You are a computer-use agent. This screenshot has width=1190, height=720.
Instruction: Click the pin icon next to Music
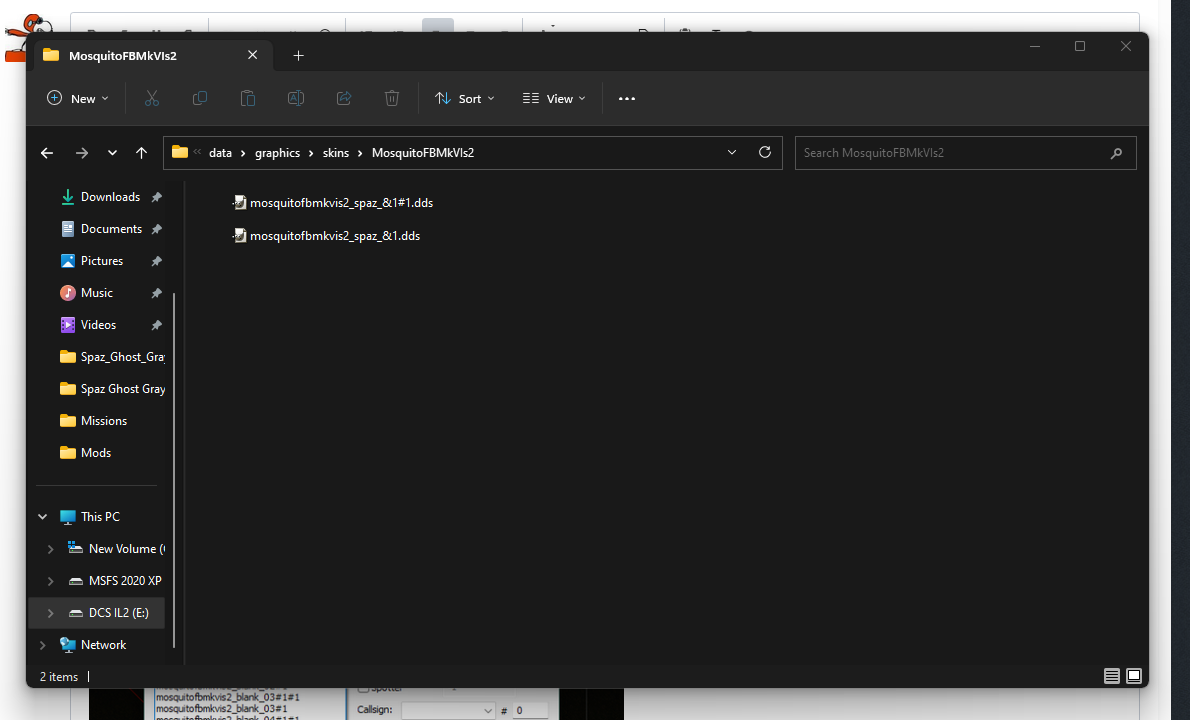tap(156, 293)
